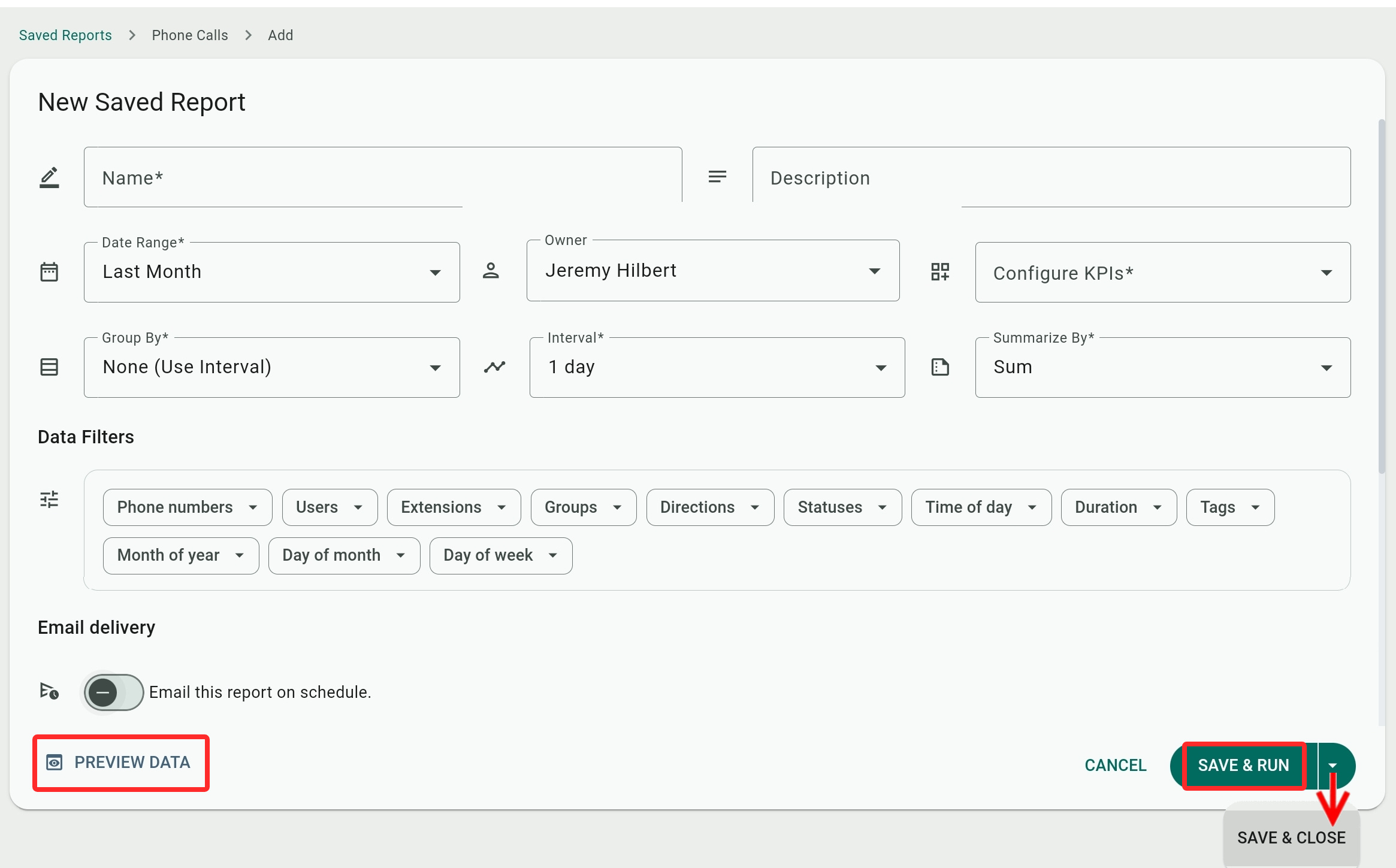The width and height of the screenshot is (1396, 868).
Task: Click the Cancel button
Action: pos(1115,765)
